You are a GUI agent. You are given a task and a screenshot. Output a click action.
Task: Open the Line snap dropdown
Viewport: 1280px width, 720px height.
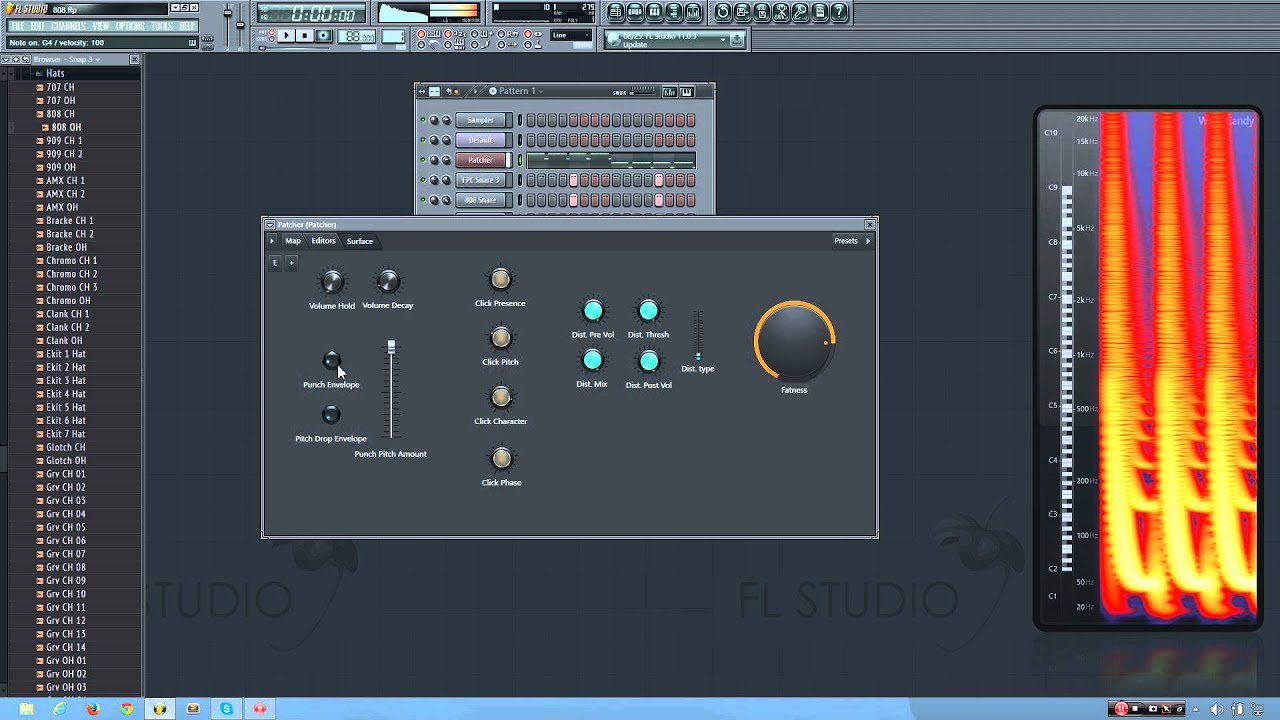572,36
